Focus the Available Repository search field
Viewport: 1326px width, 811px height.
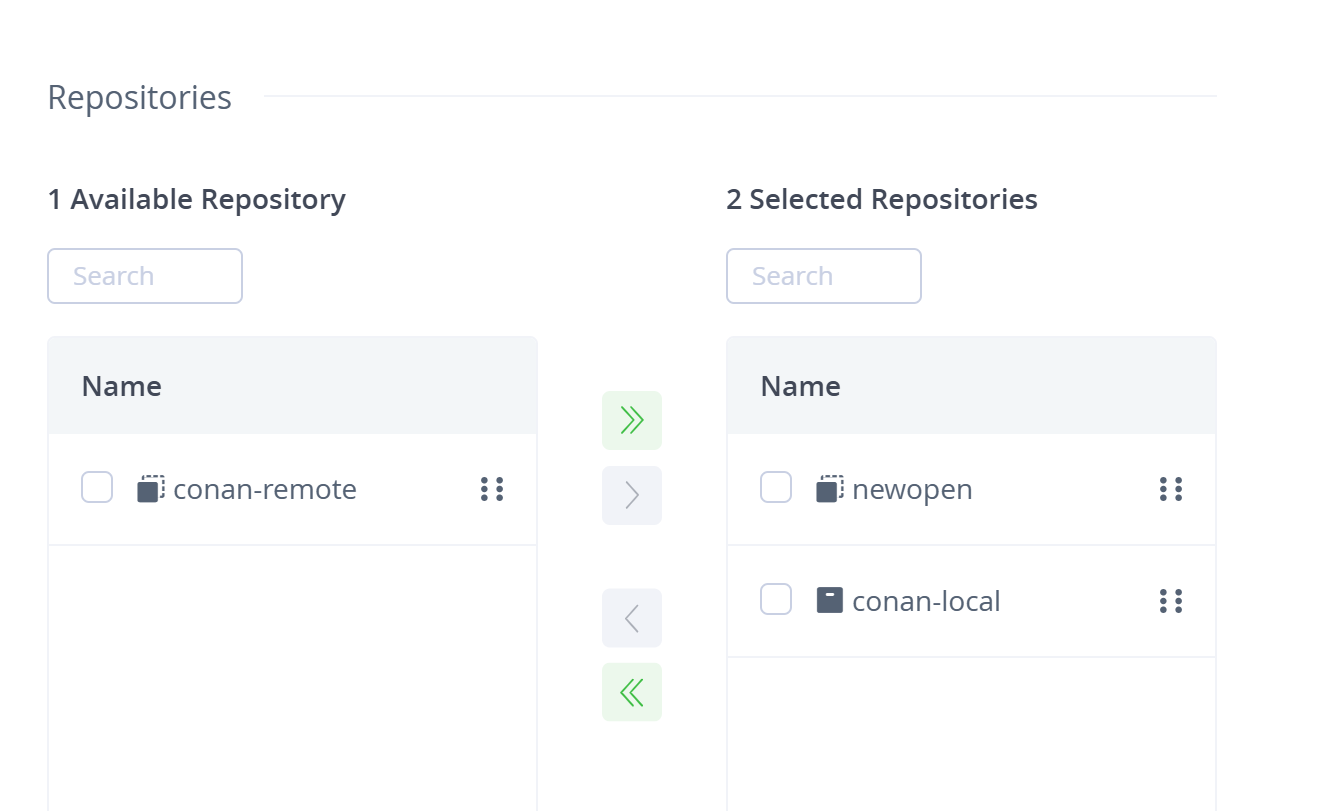[x=145, y=276]
